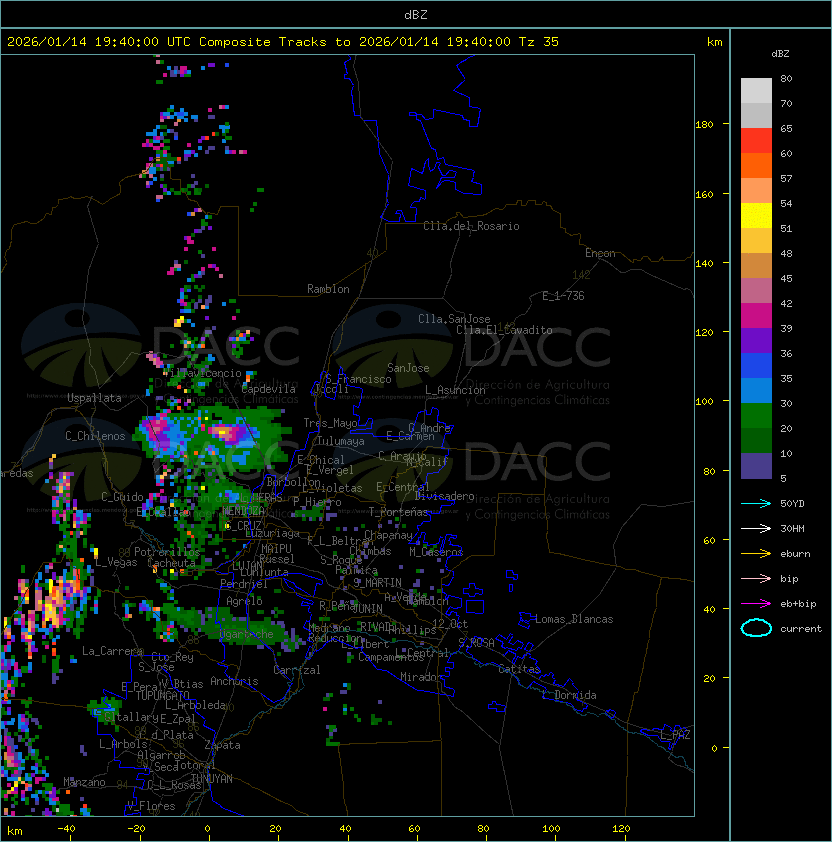Click the Uspallata place label
The width and height of the screenshot is (832, 842).
(94, 398)
